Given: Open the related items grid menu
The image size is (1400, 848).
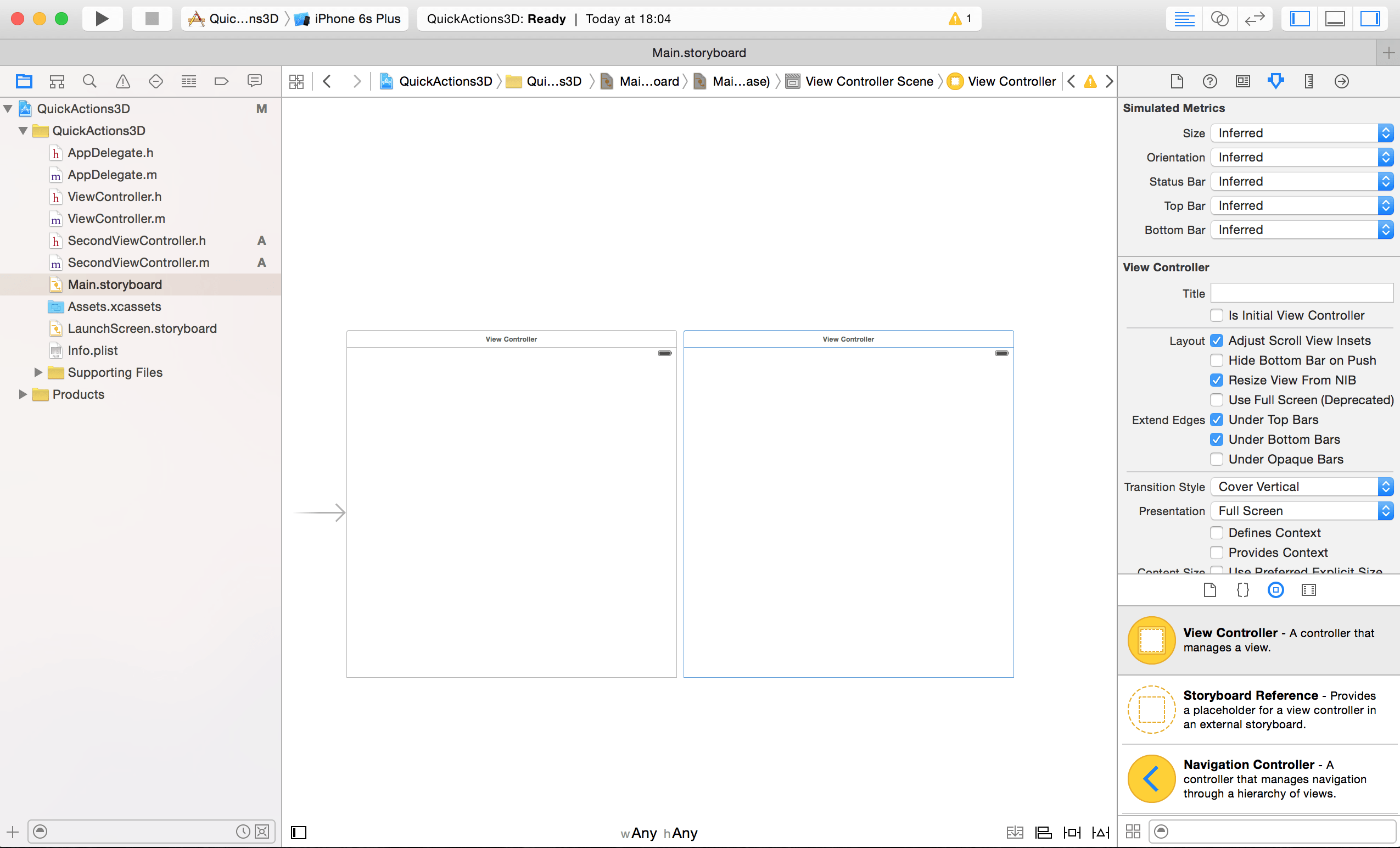Looking at the screenshot, I should 296,81.
